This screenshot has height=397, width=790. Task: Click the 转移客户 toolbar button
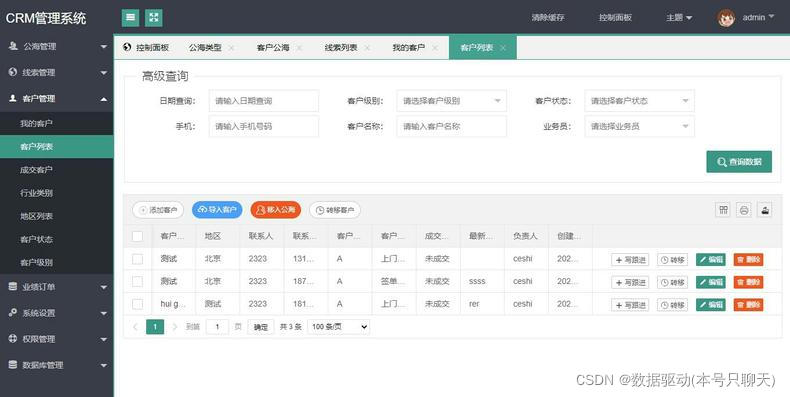tap(335, 210)
